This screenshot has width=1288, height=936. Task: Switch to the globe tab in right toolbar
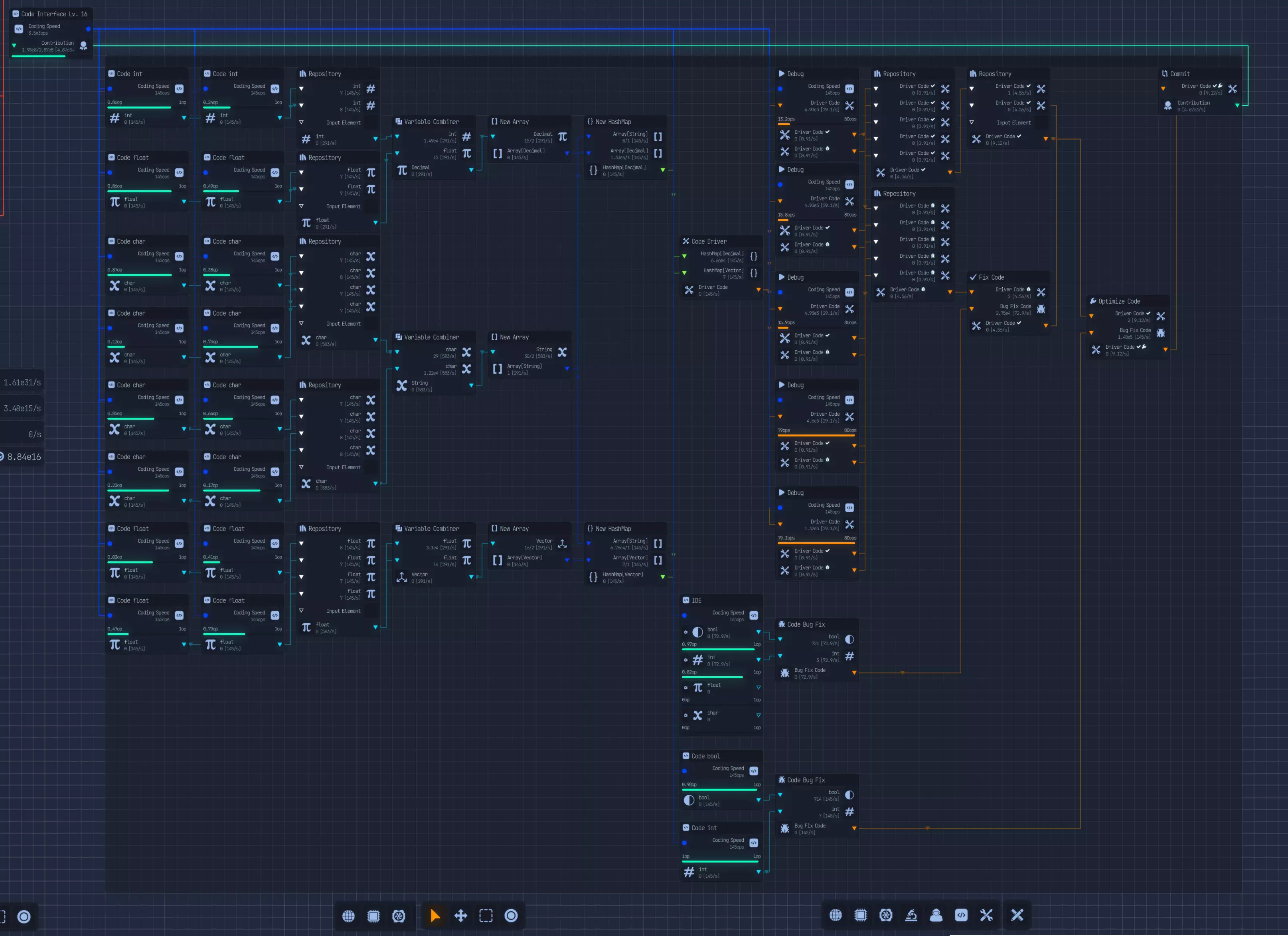point(836,915)
